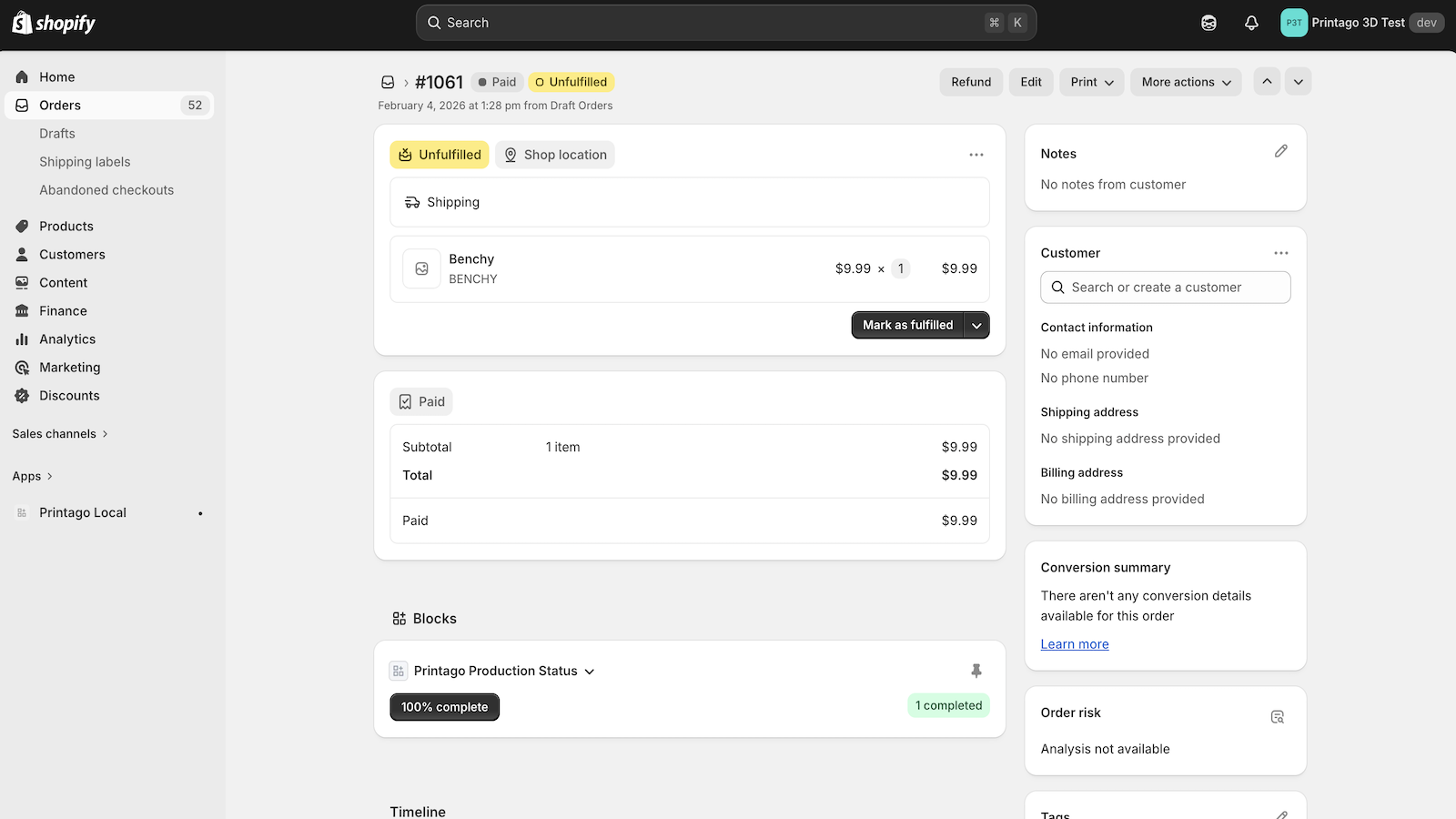1456x819 pixels.
Task: Pin the Printago Production Status block
Action: pos(976,671)
